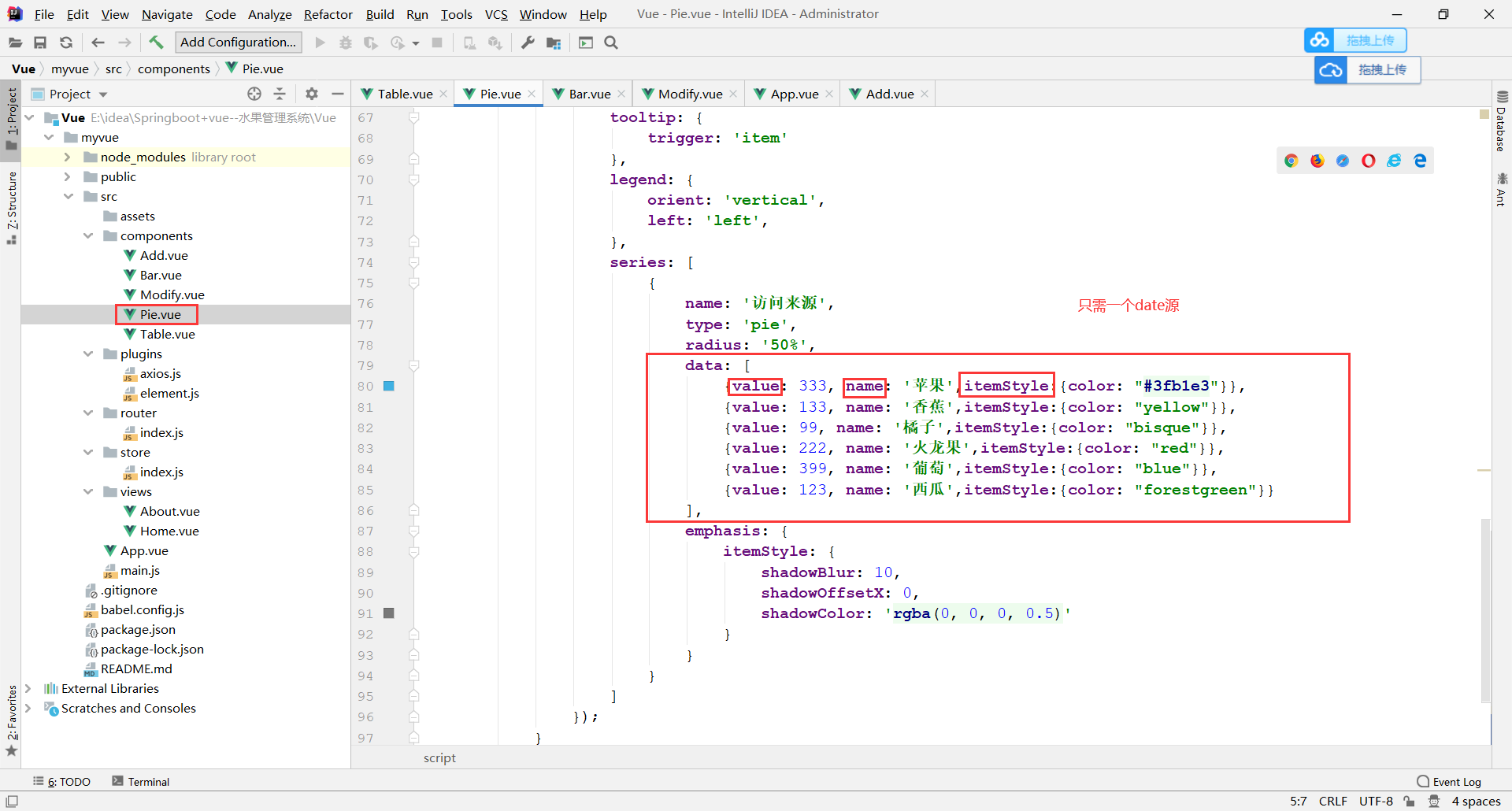Collapse the components folder

point(88,235)
